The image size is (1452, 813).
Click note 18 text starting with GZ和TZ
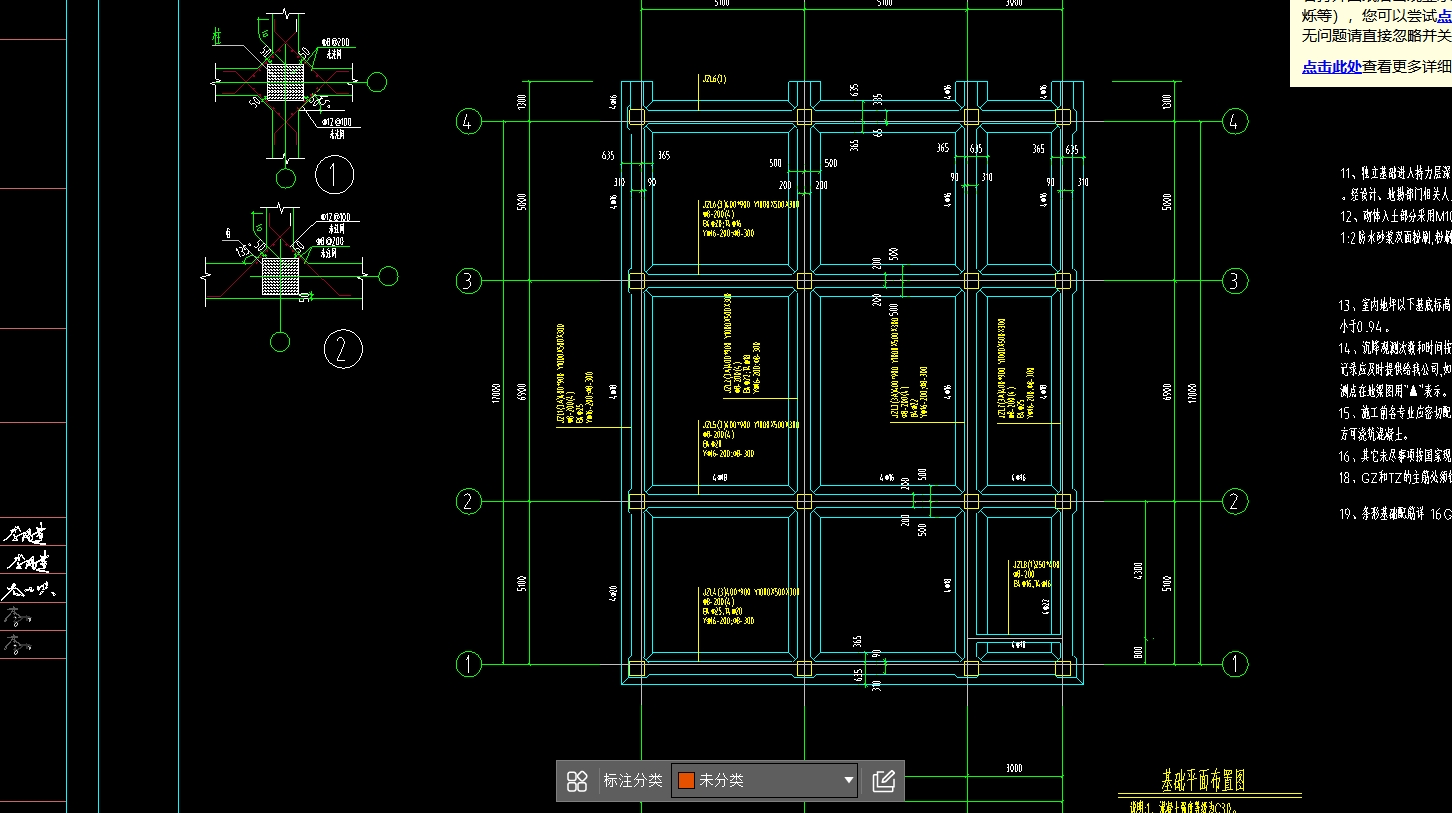click(x=1395, y=478)
